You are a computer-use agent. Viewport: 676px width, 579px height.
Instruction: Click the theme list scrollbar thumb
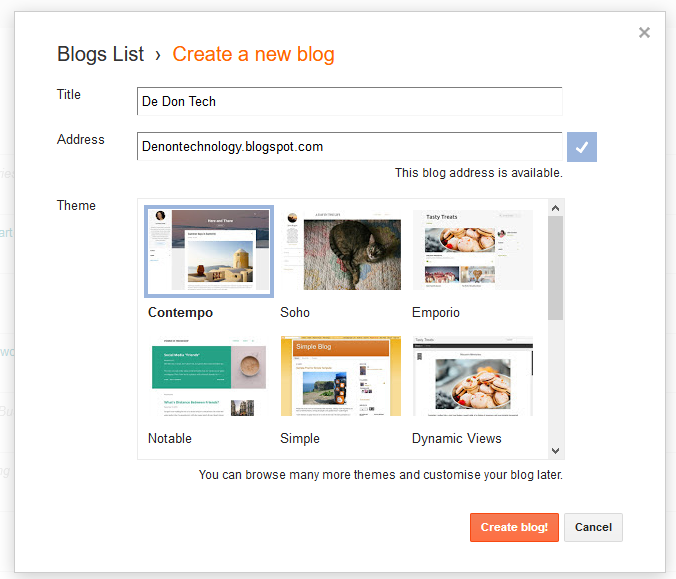tap(555, 268)
